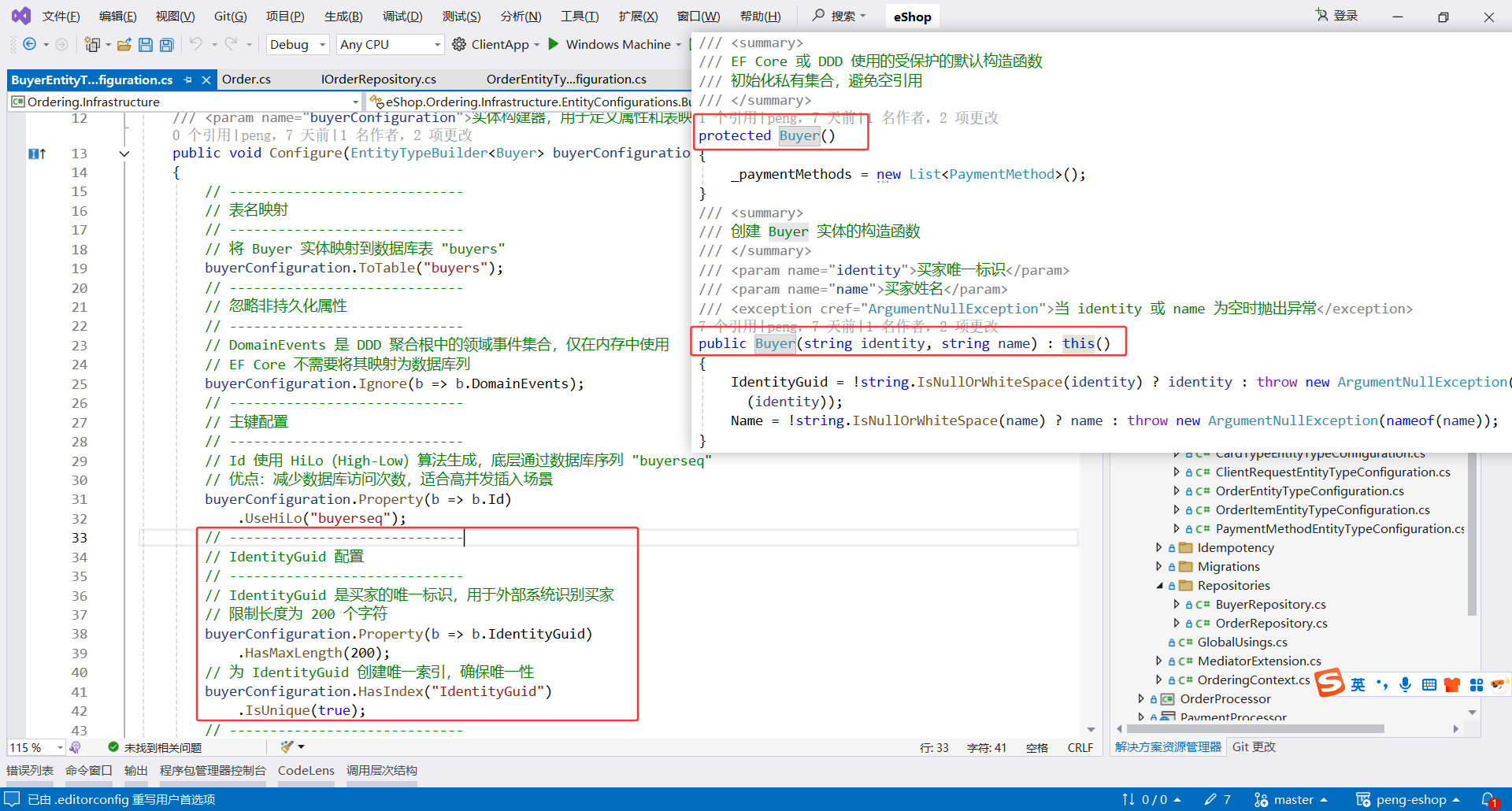This screenshot has height=811, width=1512.
Task: Click the open file folder icon
Action: 124,44
